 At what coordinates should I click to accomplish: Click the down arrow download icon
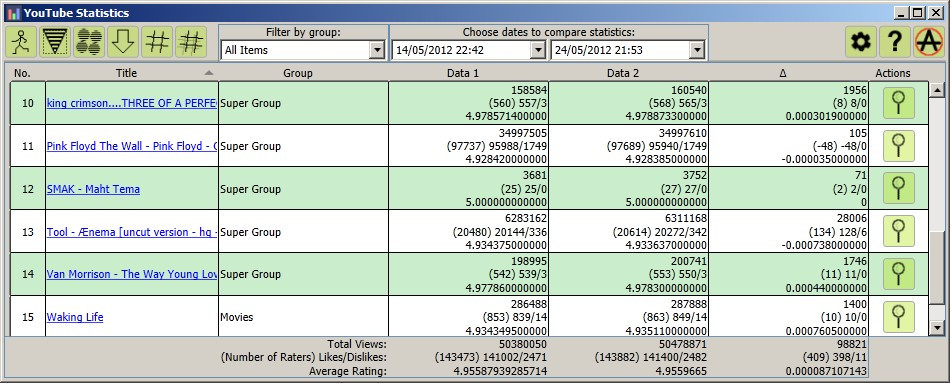123,42
